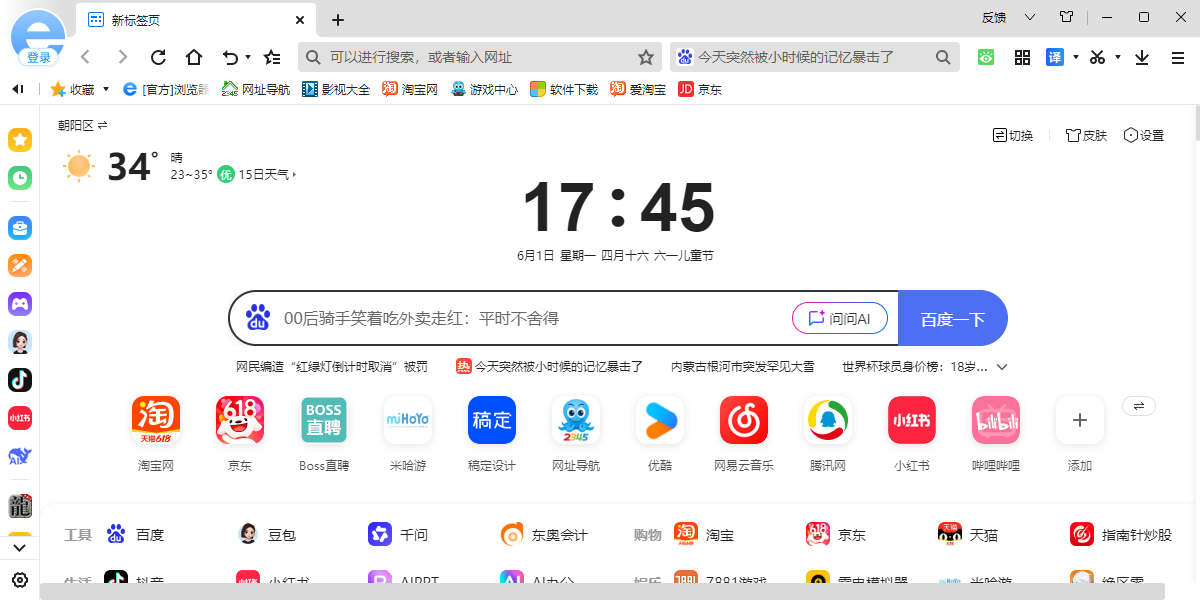Open the skin shirt icon in title bar
This screenshot has height=600, width=1200.
pos(1066,17)
